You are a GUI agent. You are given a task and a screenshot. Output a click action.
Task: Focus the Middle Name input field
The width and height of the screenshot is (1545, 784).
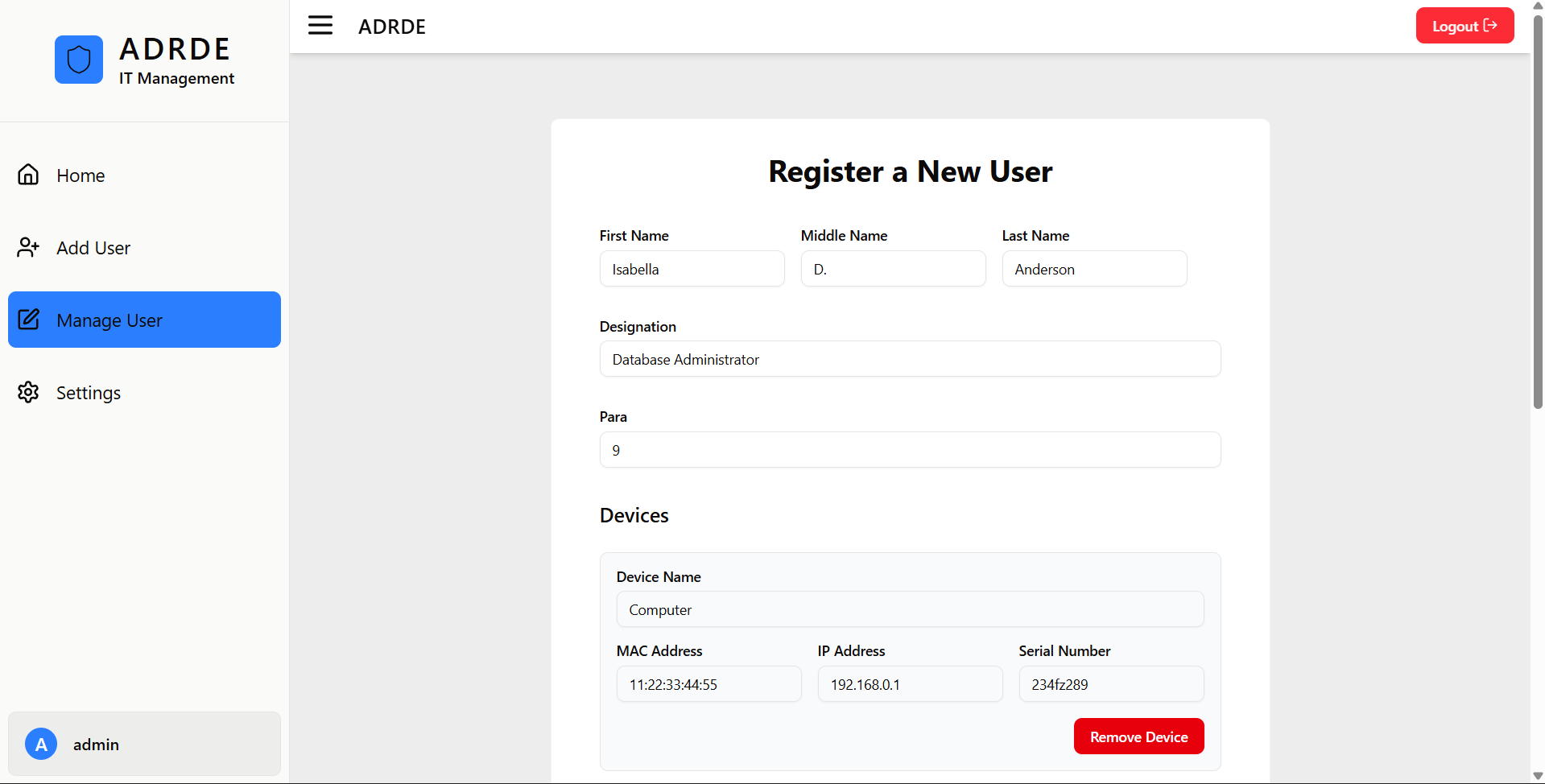[893, 269]
